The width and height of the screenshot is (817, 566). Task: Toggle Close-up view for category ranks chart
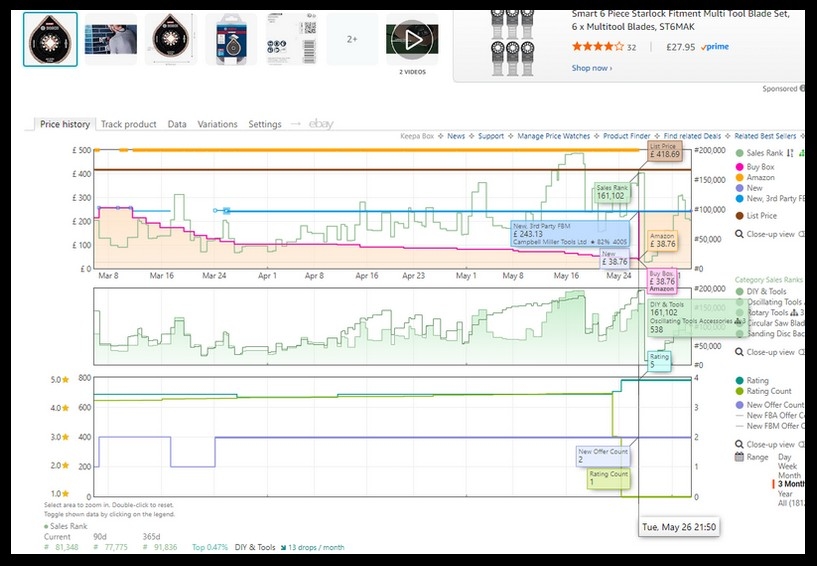770,352
